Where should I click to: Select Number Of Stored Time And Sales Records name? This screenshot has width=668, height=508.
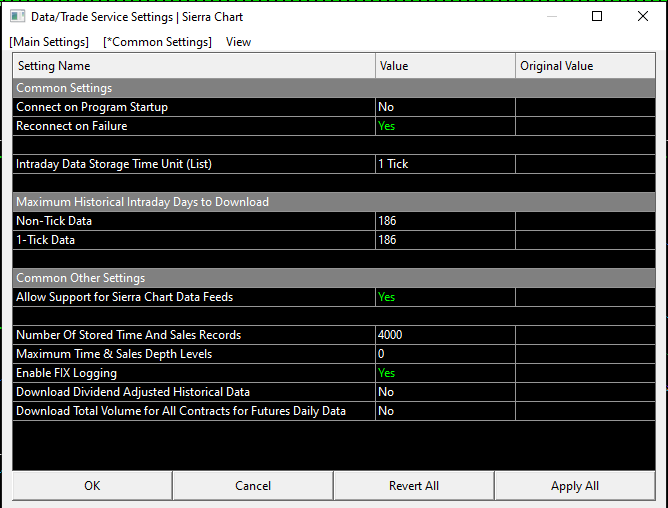click(x=194, y=335)
